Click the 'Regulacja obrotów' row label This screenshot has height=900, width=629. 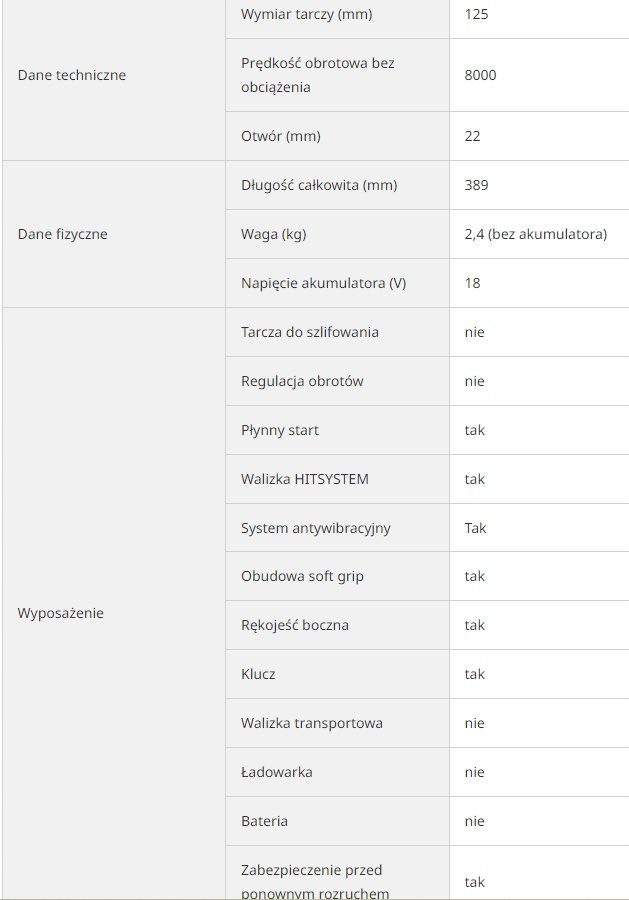point(302,381)
